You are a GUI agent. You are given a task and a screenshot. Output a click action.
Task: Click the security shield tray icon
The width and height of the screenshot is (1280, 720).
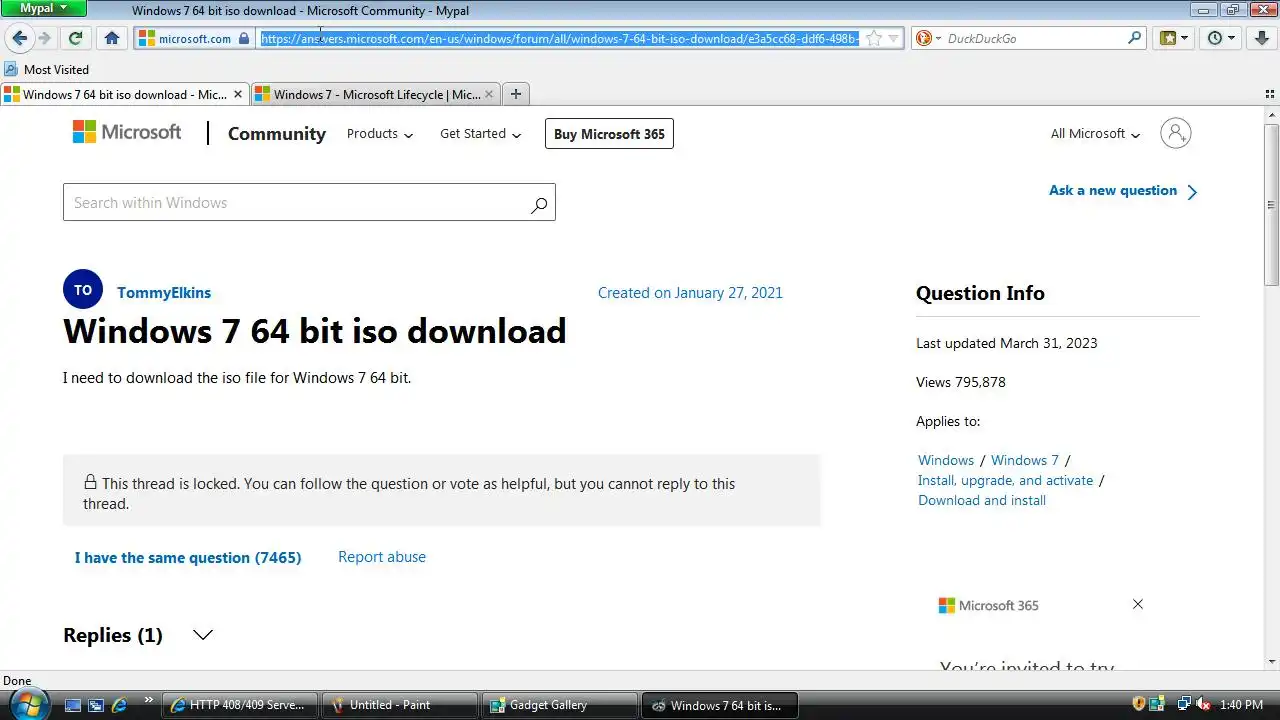1138,705
